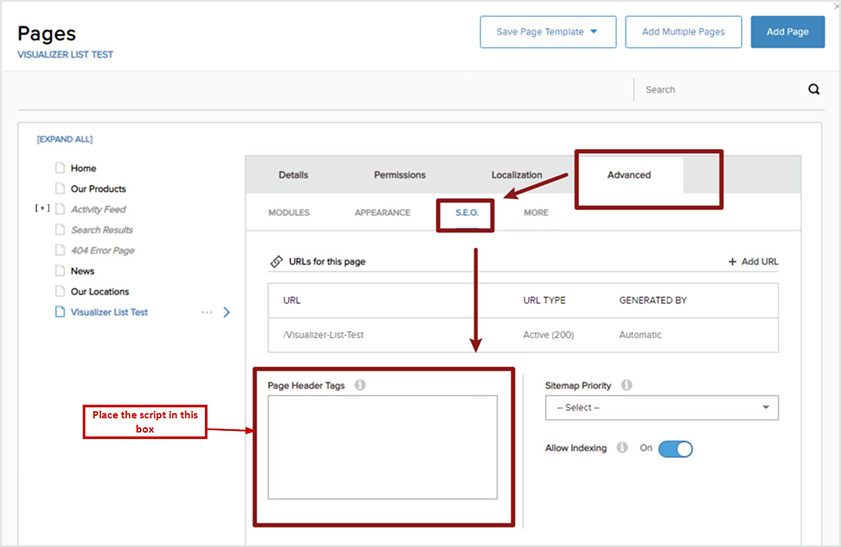The height and width of the screenshot is (547, 841).
Task: Click the page icon beside Search Results
Action: coord(60,230)
